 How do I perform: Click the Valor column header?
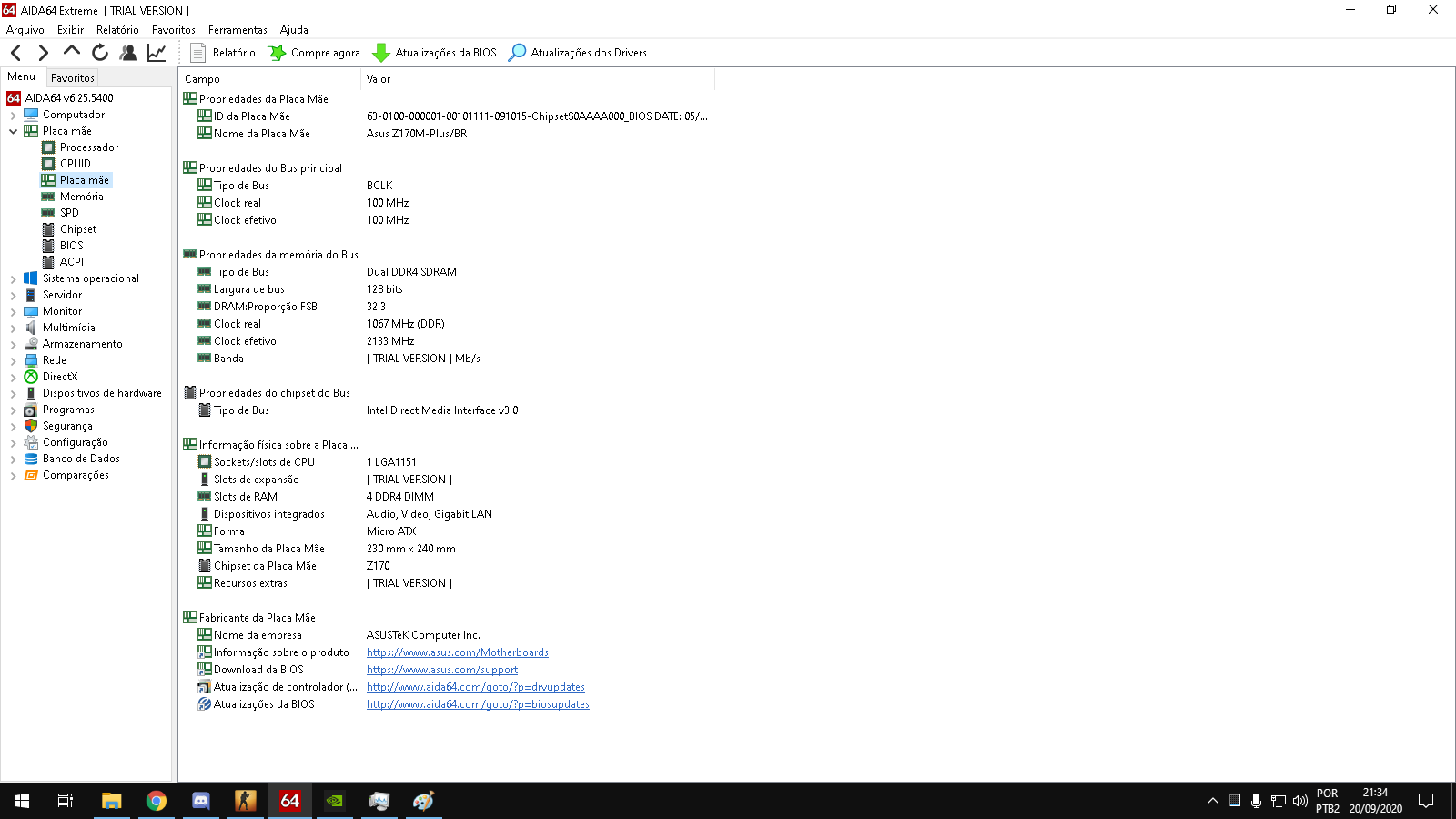538,79
